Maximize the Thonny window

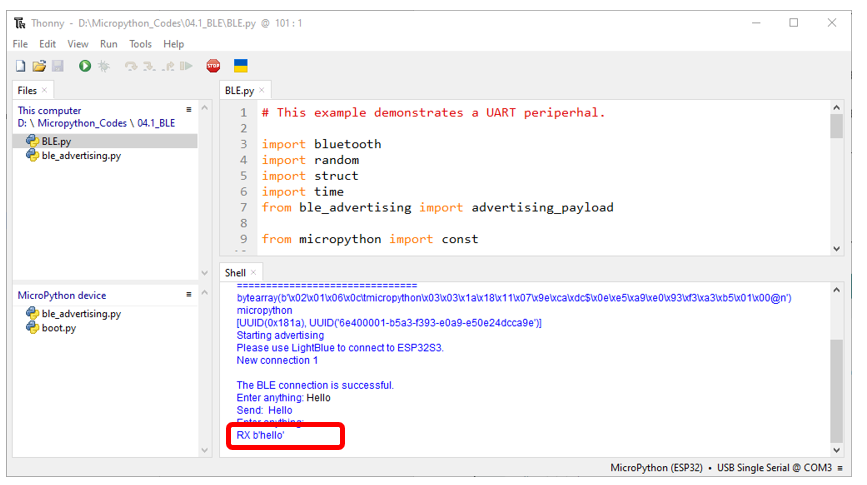[793, 23]
